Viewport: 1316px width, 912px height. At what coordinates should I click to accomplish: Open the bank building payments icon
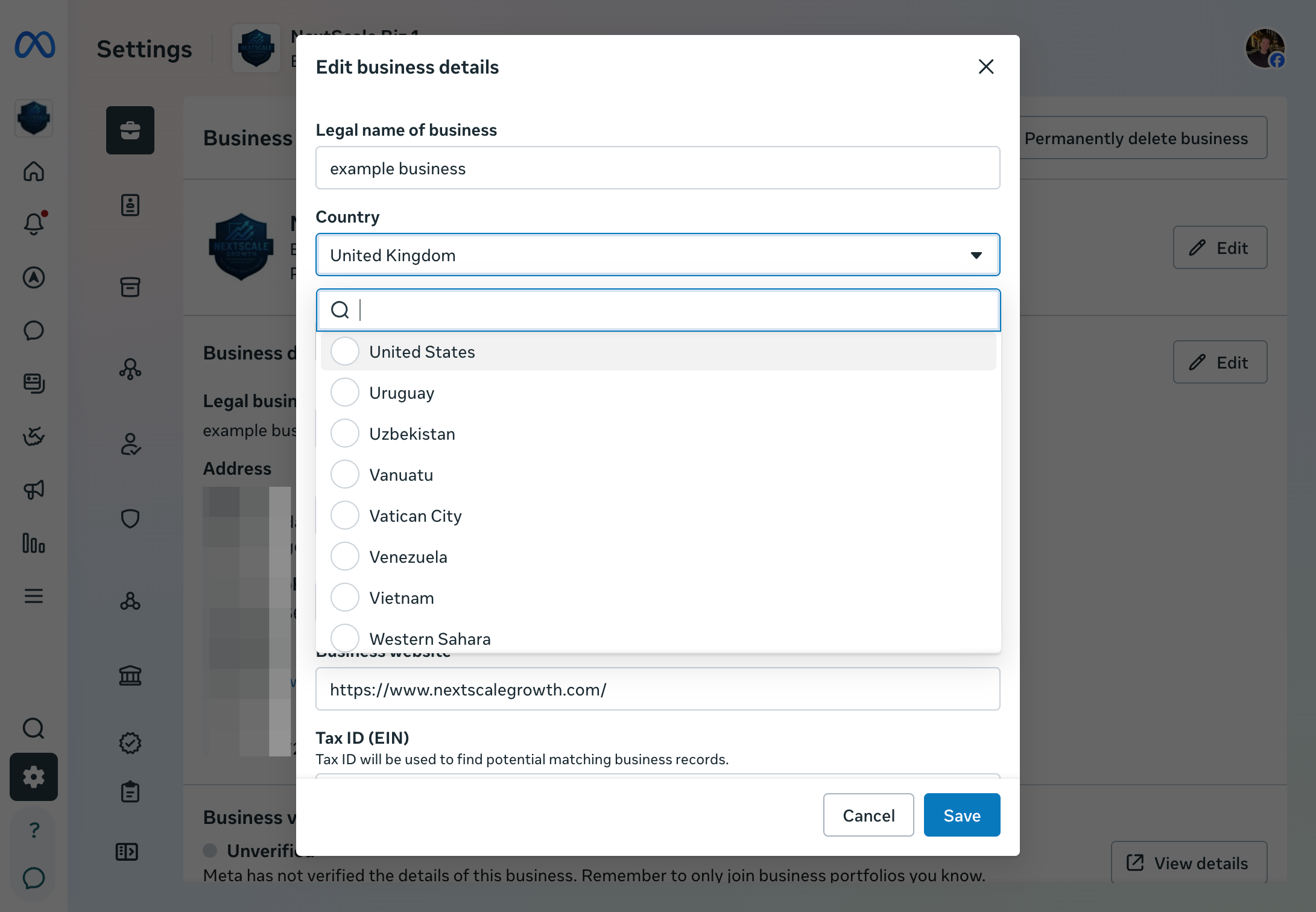tap(130, 676)
